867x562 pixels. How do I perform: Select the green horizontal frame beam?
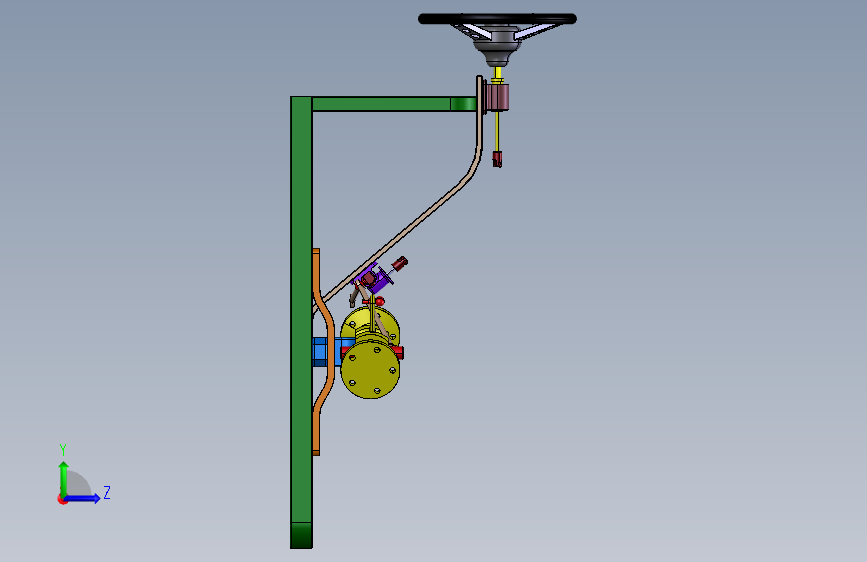394,104
